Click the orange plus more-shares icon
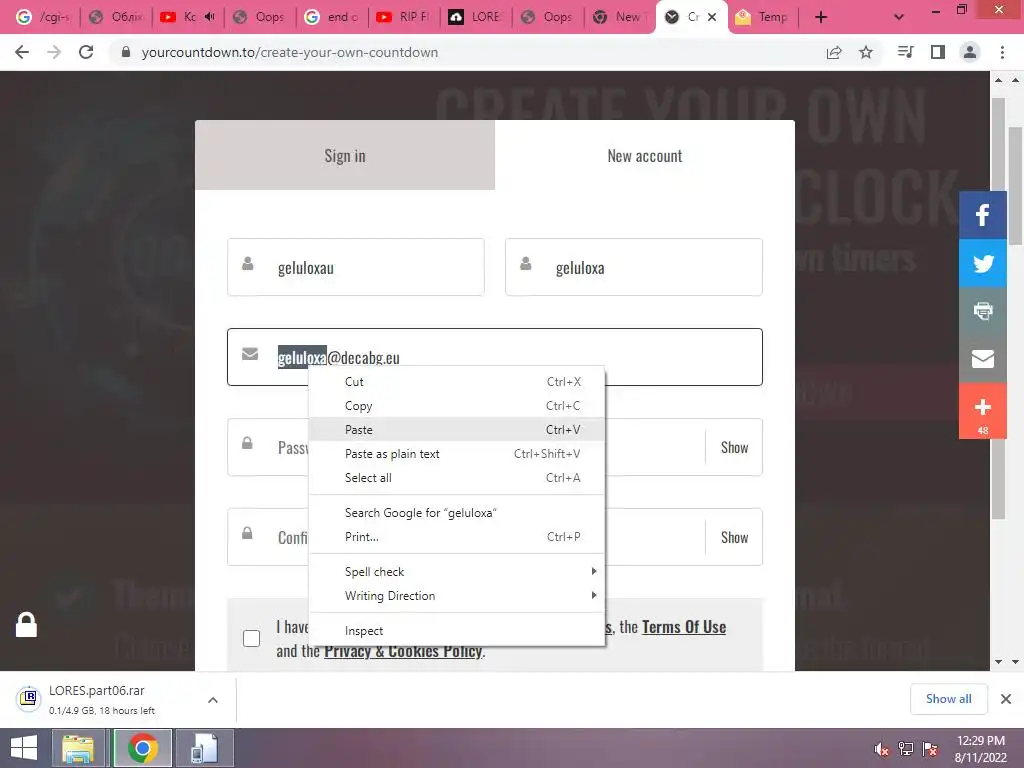The height and width of the screenshot is (768, 1024). coord(983,411)
